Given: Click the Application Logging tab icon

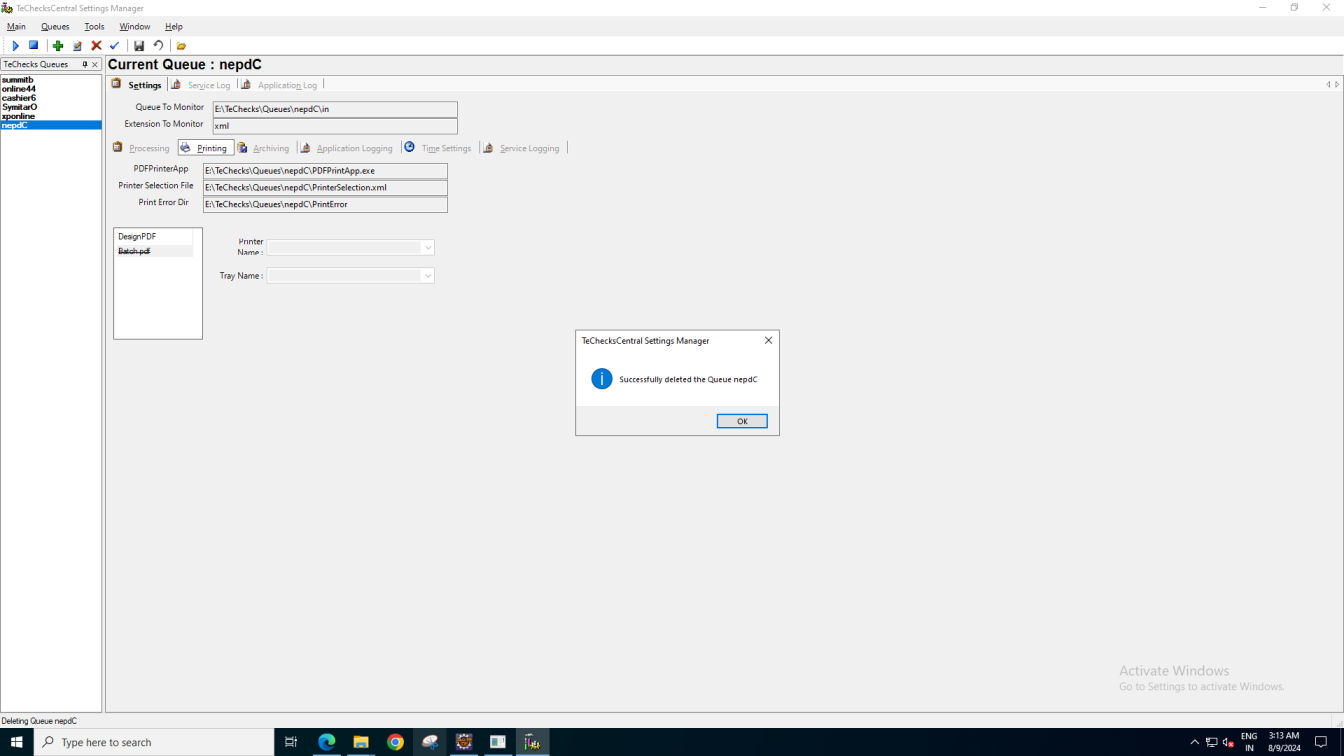Looking at the screenshot, I should (x=305, y=147).
